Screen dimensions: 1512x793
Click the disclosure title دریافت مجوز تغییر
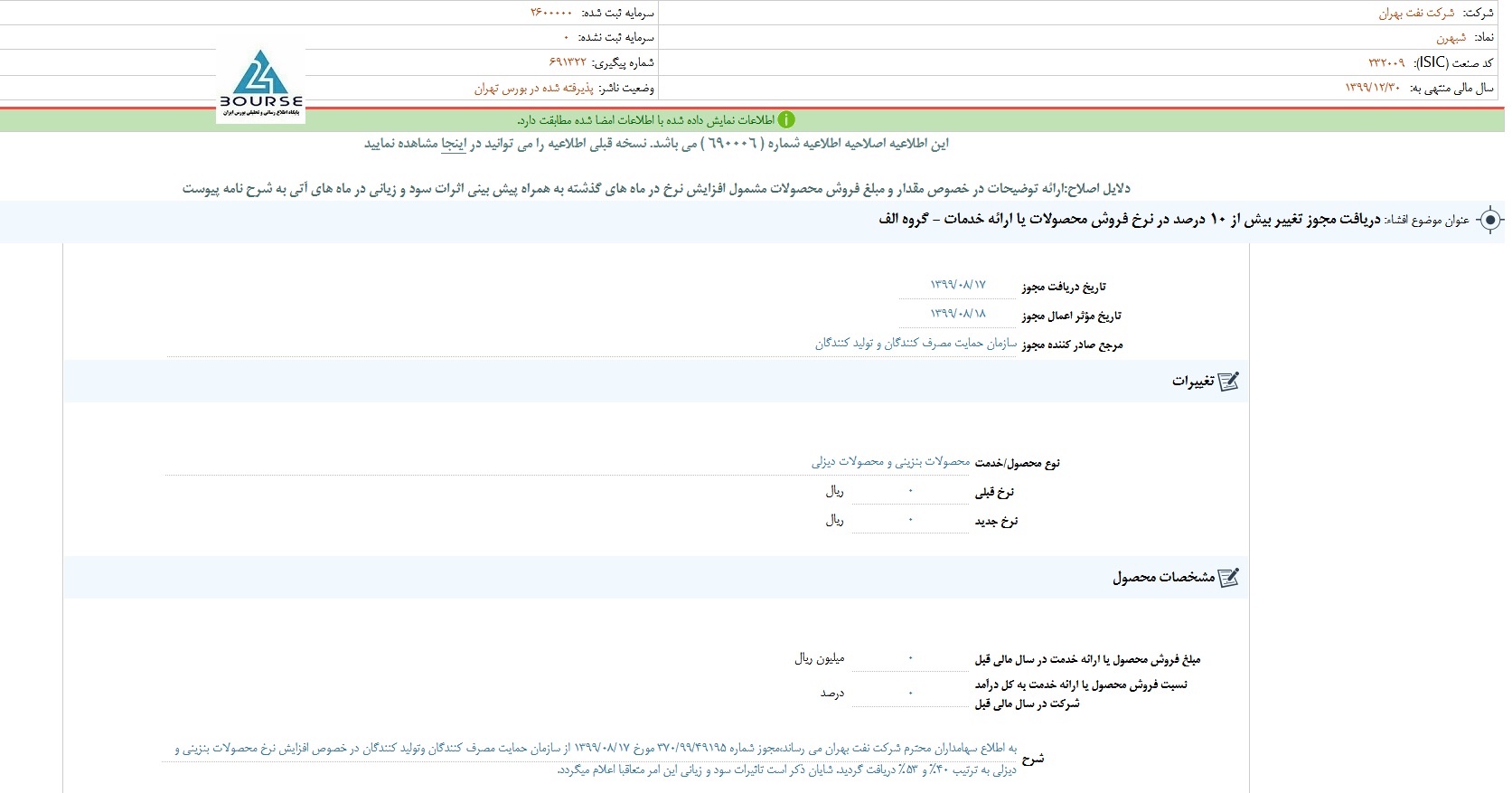(1130, 220)
